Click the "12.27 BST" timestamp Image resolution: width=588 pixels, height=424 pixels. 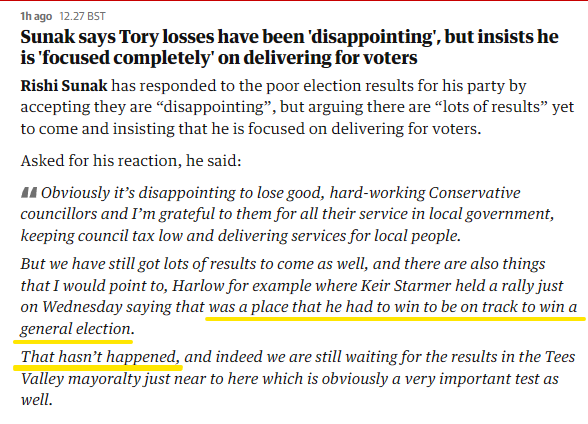coord(82,16)
